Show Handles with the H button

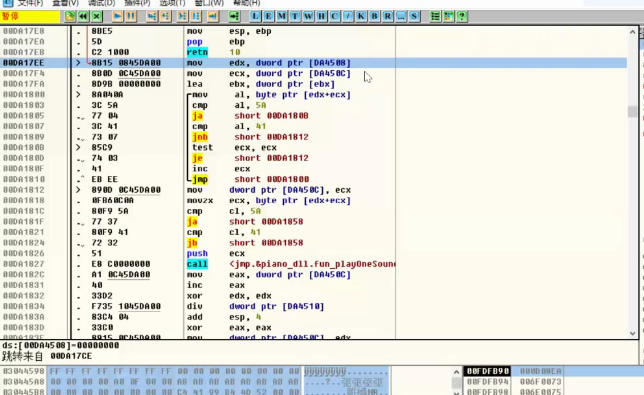pos(321,16)
